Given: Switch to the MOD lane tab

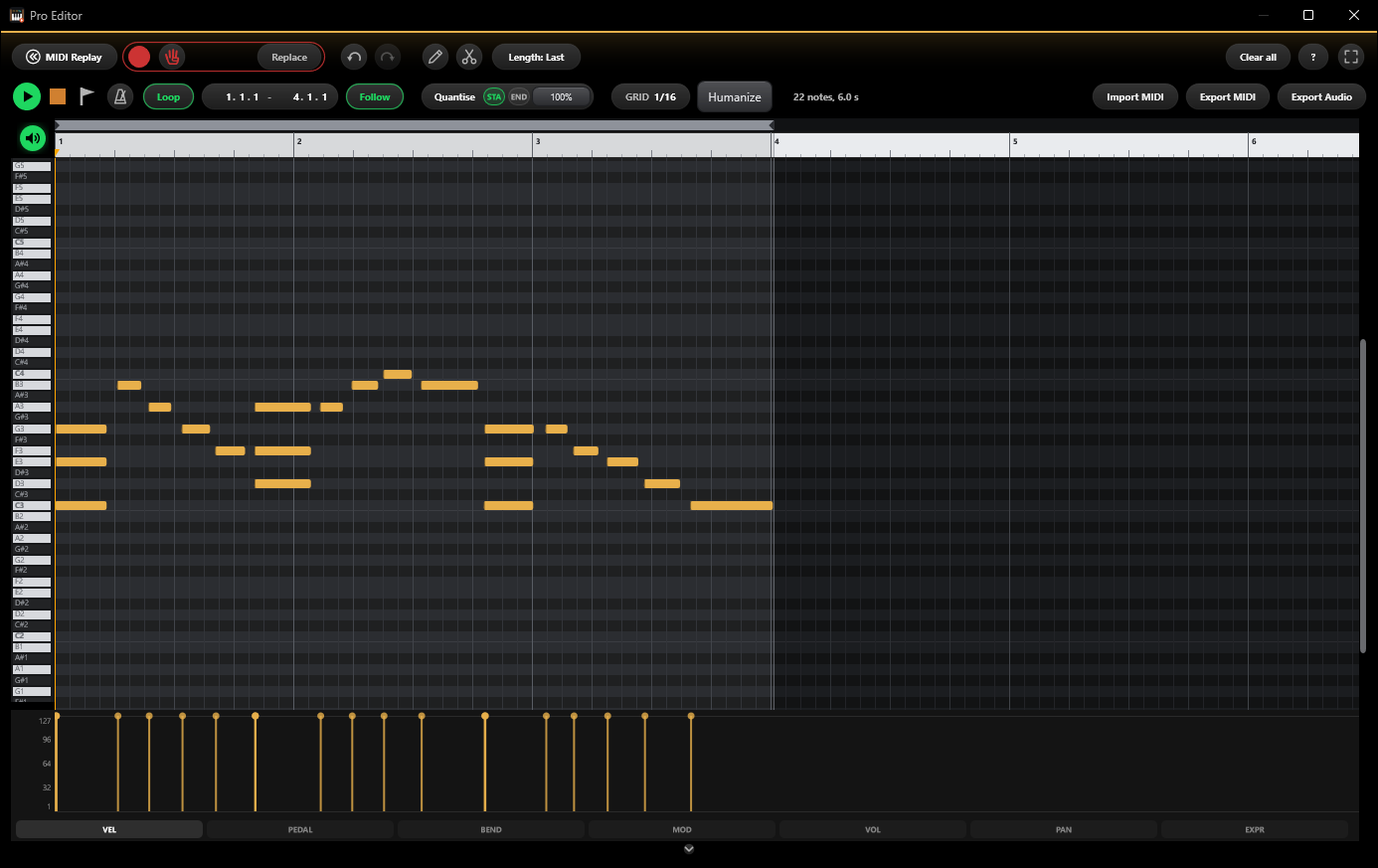Looking at the screenshot, I should click(x=682, y=829).
